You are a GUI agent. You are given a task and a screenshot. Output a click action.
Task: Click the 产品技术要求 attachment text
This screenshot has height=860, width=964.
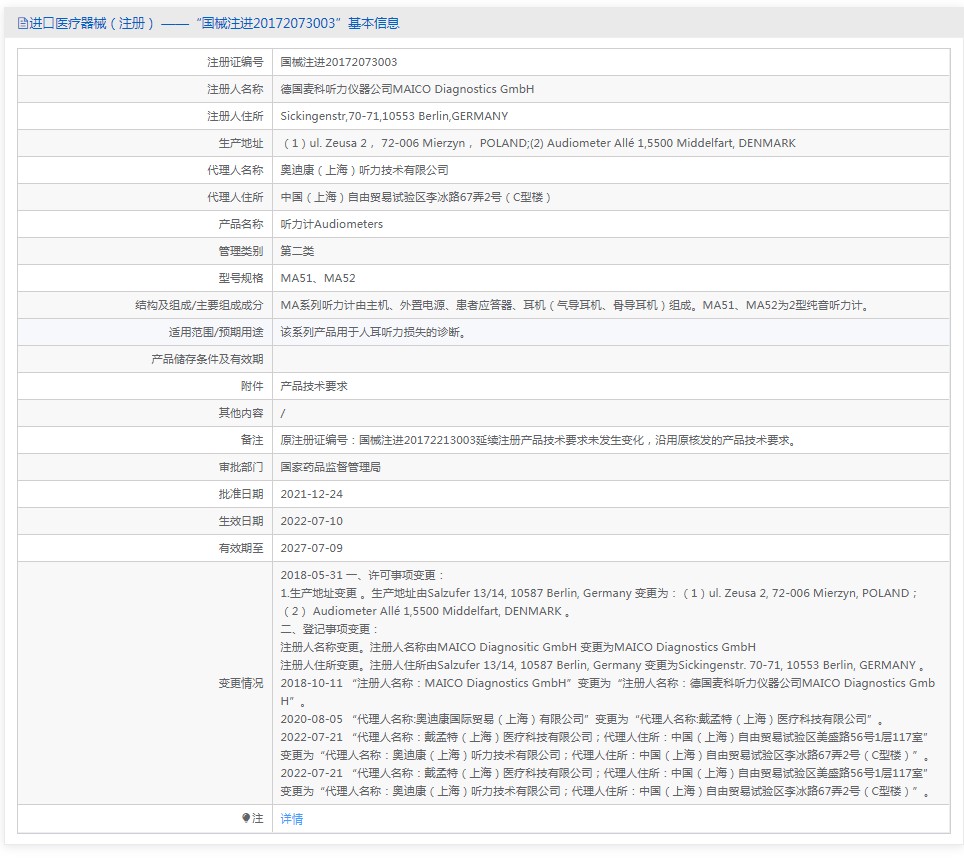tap(314, 387)
